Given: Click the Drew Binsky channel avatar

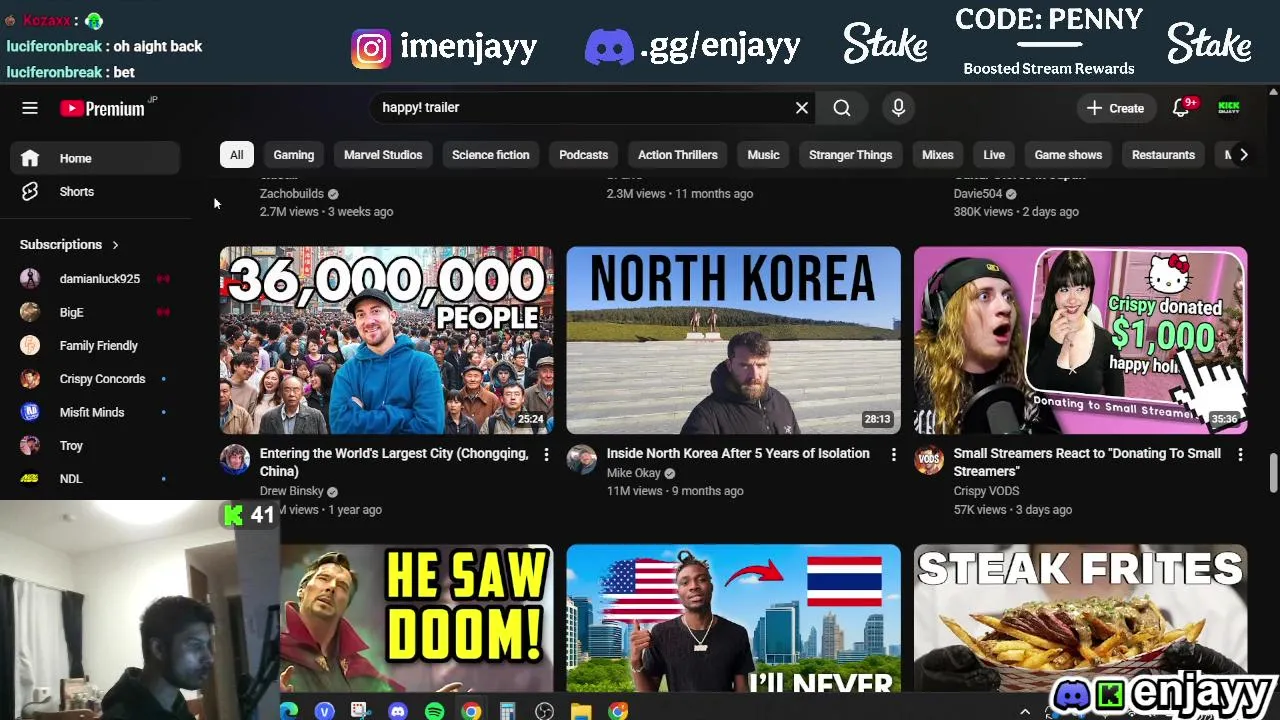Looking at the screenshot, I should click(x=235, y=460).
